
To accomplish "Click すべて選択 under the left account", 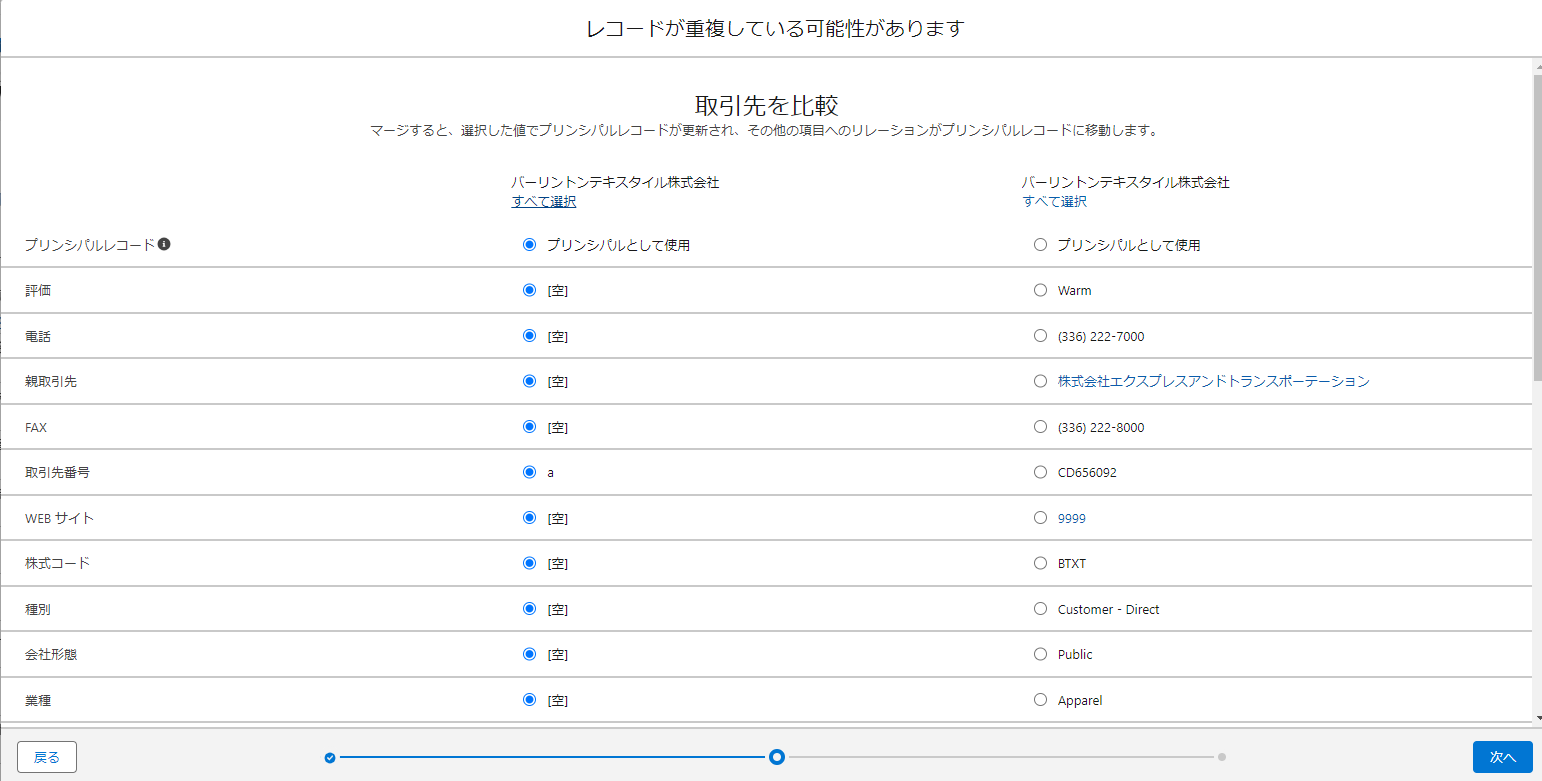I will [x=544, y=201].
